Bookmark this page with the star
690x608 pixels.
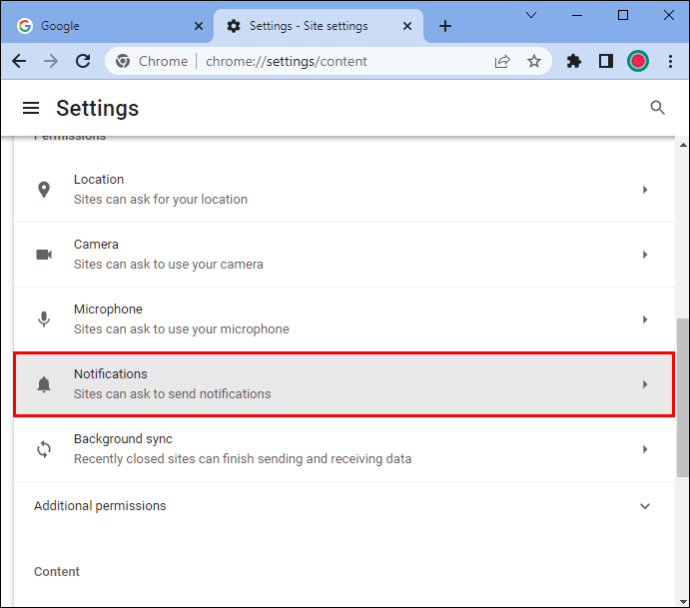point(534,61)
